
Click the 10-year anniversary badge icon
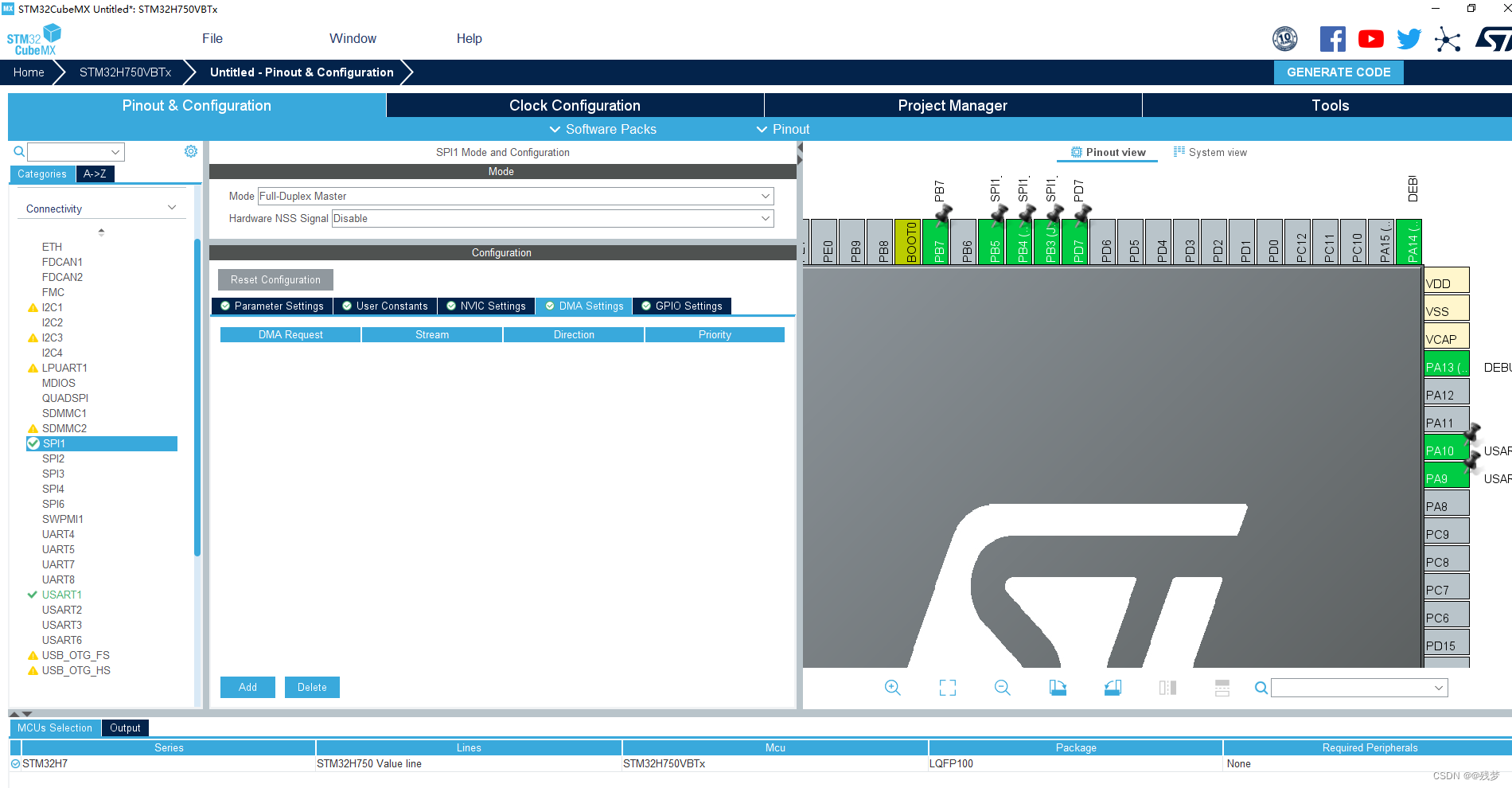click(1284, 38)
